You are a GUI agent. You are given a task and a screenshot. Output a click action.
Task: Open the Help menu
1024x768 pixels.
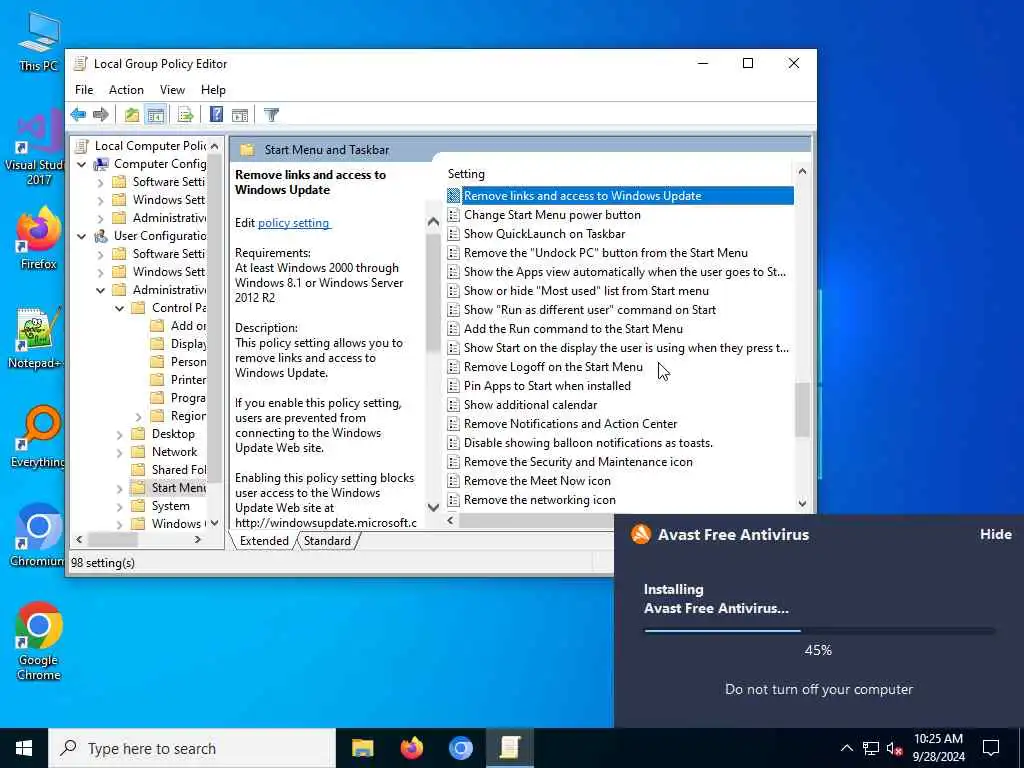[x=213, y=89]
